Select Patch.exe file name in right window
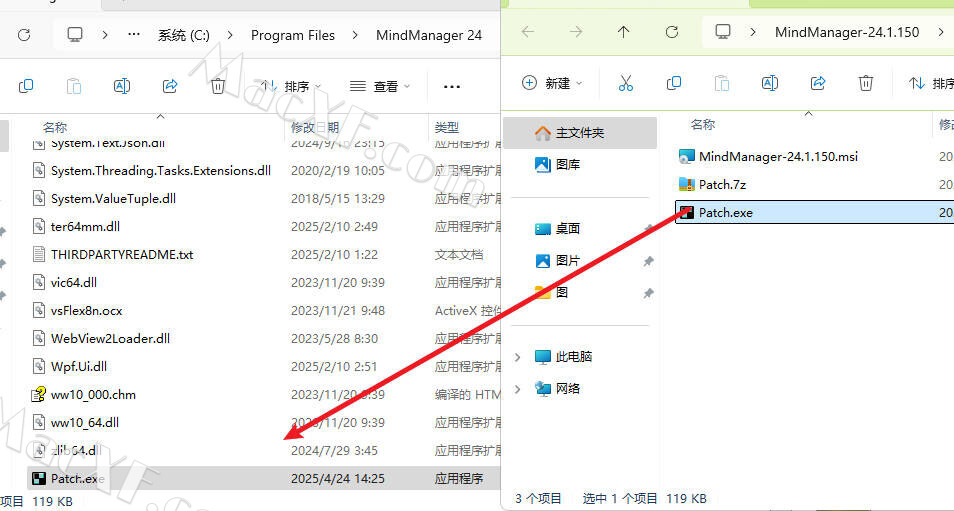Image resolution: width=954 pixels, height=511 pixels. tap(726, 213)
